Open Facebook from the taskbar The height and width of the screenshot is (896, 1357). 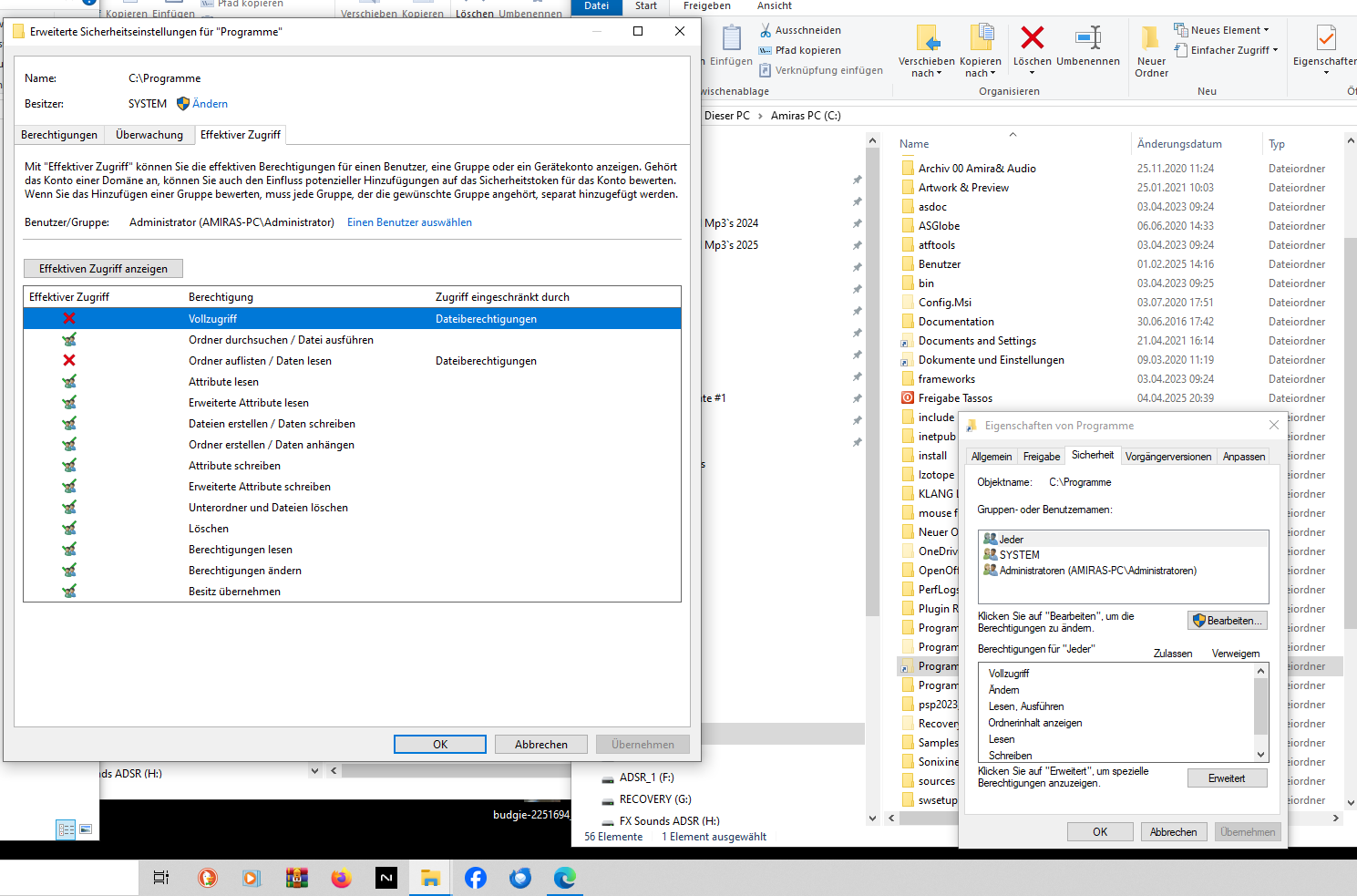coord(476,878)
